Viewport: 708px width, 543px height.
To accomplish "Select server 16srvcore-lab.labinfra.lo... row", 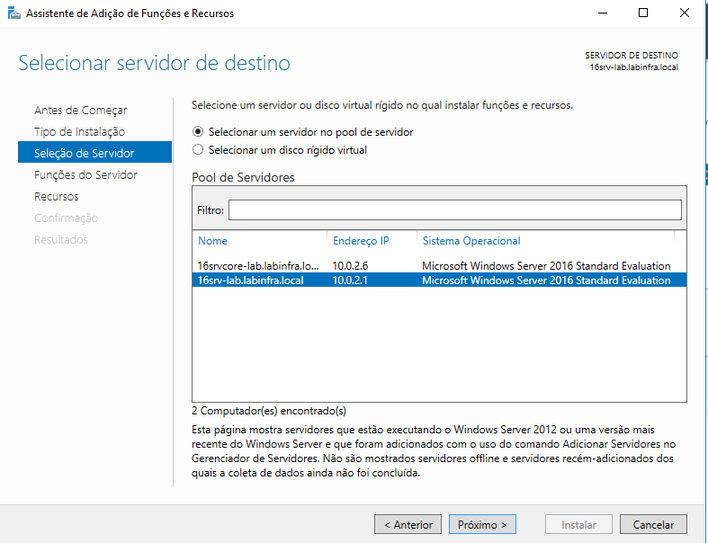I will (x=439, y=266).
